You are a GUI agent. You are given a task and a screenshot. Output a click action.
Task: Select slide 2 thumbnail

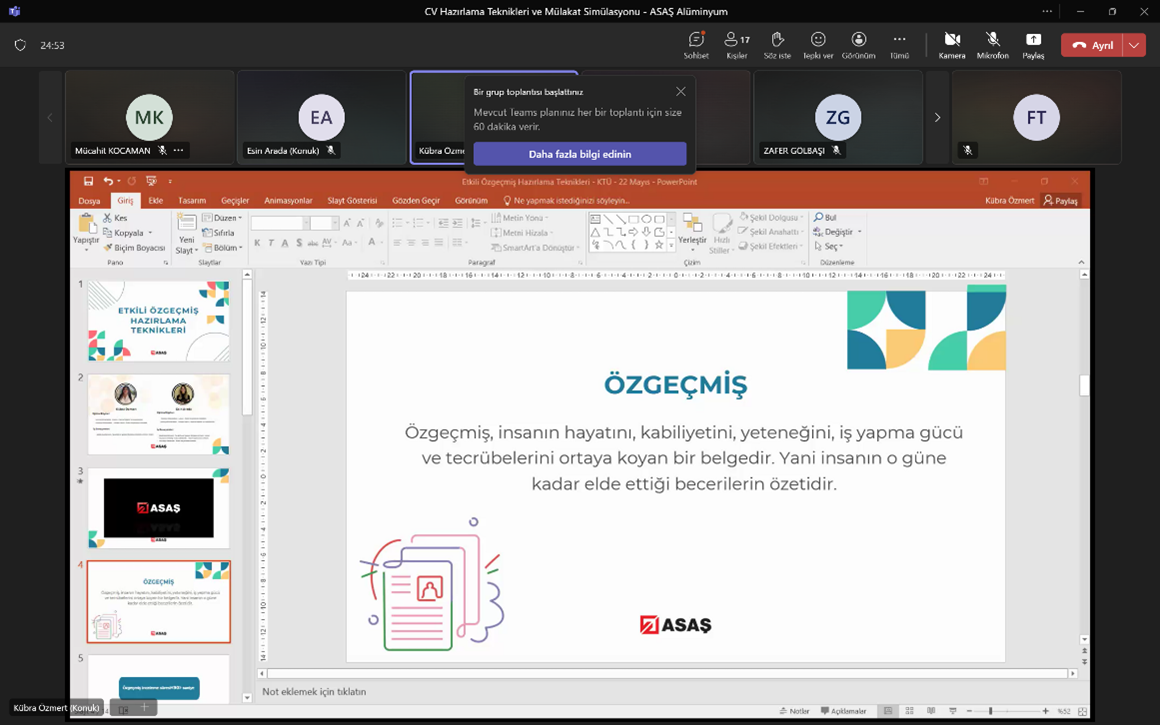tap(158, 414)
